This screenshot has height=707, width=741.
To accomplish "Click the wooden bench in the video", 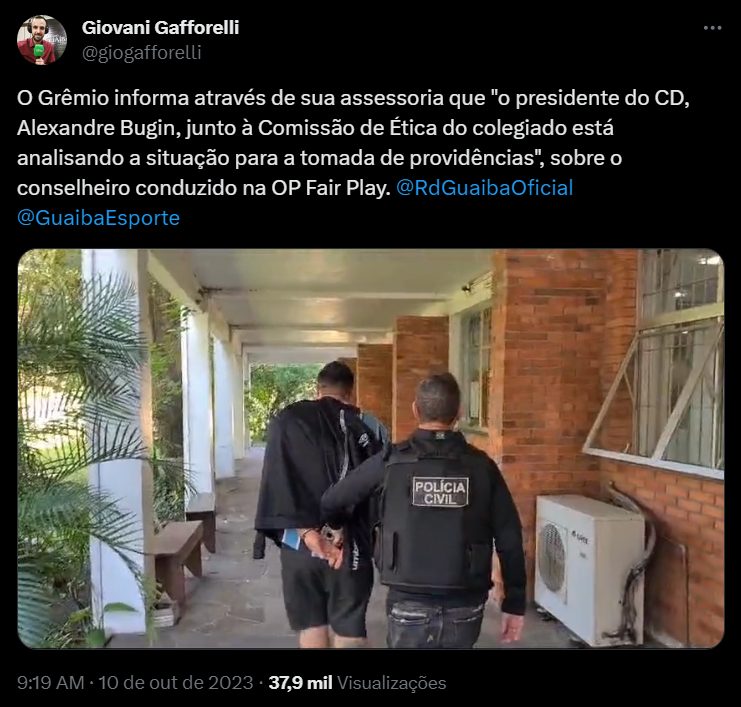I will click(x=178, y=553).
